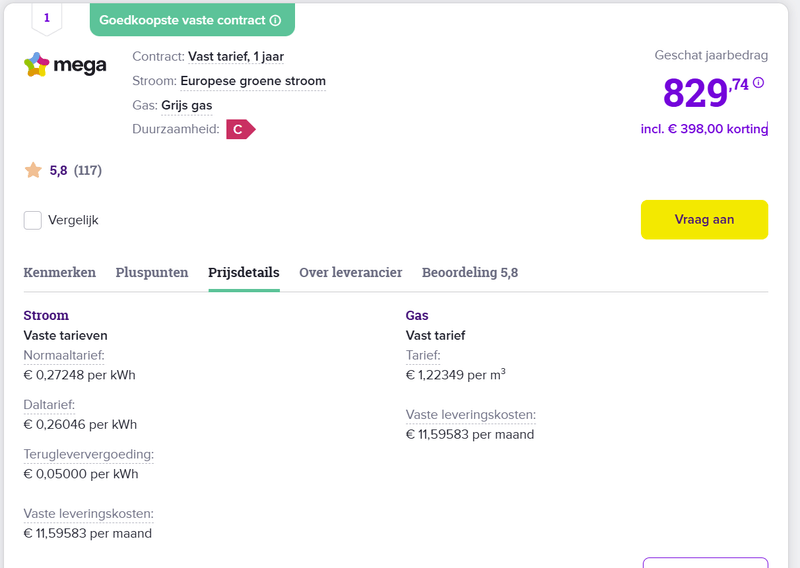This screenshot has width=800, height=568.
Task: Click the Terugleververgoeding term label
Action: point(89,454)
